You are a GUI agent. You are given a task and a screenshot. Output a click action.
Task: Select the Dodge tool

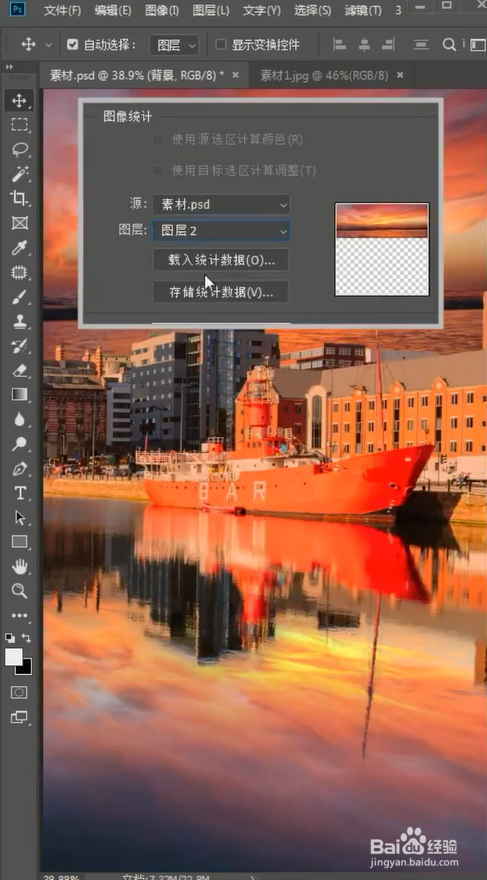20,444
